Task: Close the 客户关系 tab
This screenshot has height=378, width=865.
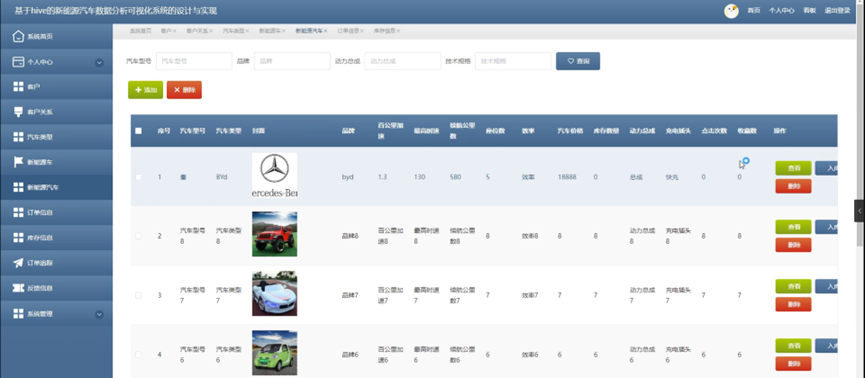Action: pyautogui.click(x=211, y=31)
